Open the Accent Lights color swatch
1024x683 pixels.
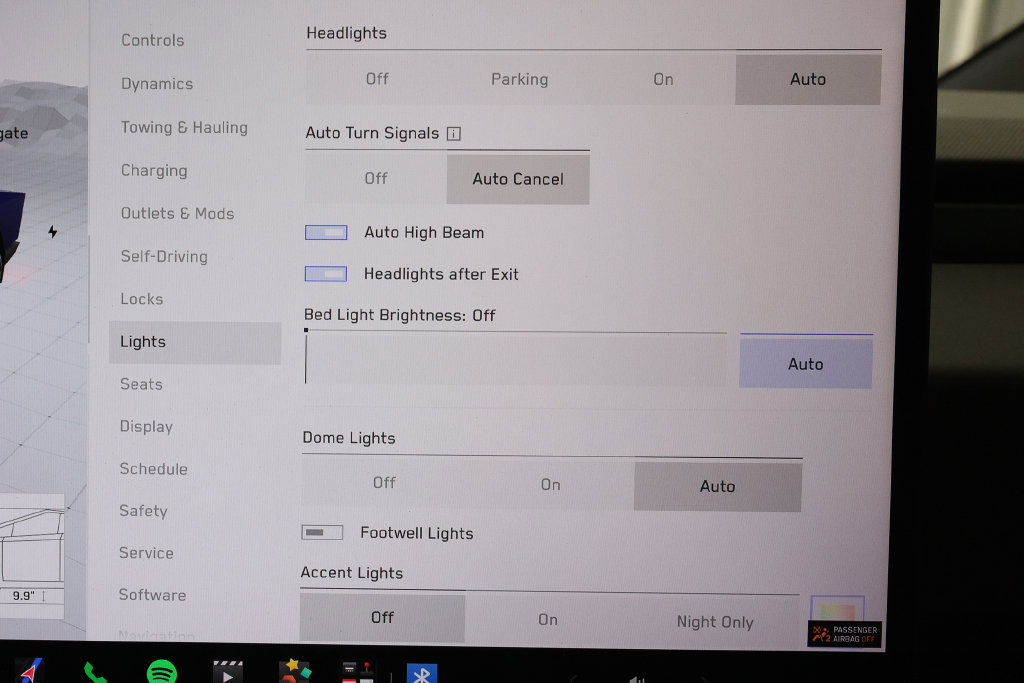[837, 609]
